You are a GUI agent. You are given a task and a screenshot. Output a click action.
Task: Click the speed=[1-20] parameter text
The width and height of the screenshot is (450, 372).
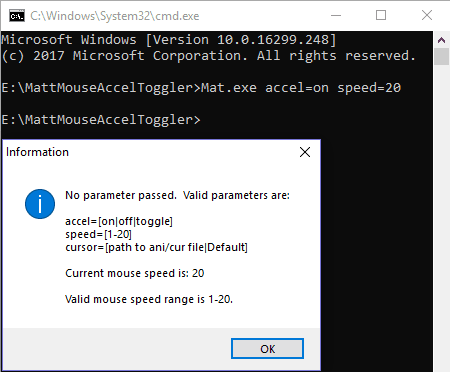tap(98, 234)
